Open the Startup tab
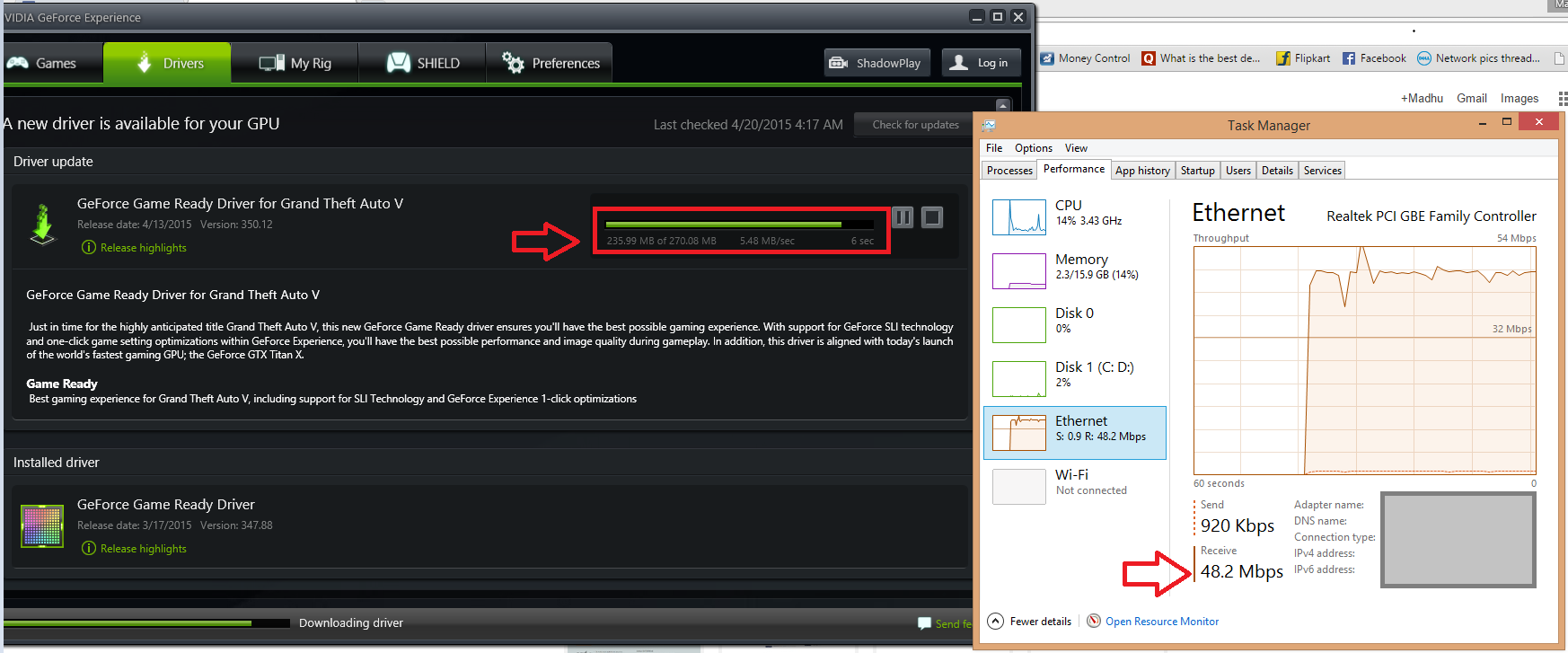 tap(1197, 171)
